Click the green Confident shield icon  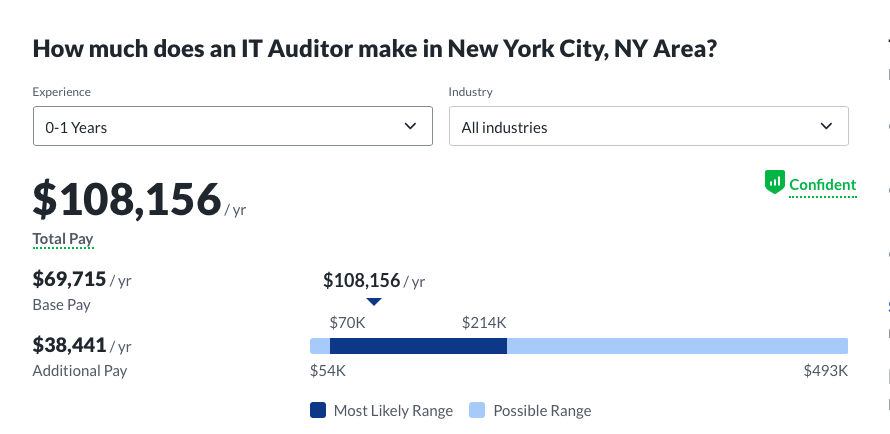tap(775, 182)
